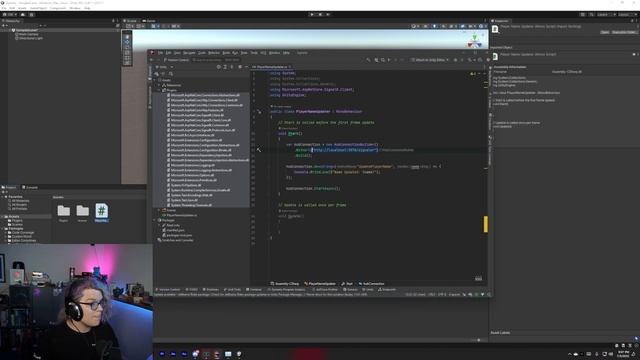Image resolution: width=640 pixels, height=360 pixels.
Task: Open the Attach to Unity Editor dropdown
Action: [430, 60]
